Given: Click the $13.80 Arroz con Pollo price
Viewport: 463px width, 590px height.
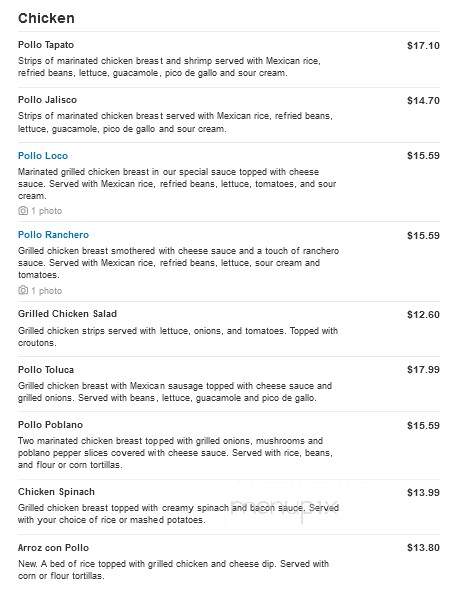Looking at the screenshot, I should (x=423, y=547).
